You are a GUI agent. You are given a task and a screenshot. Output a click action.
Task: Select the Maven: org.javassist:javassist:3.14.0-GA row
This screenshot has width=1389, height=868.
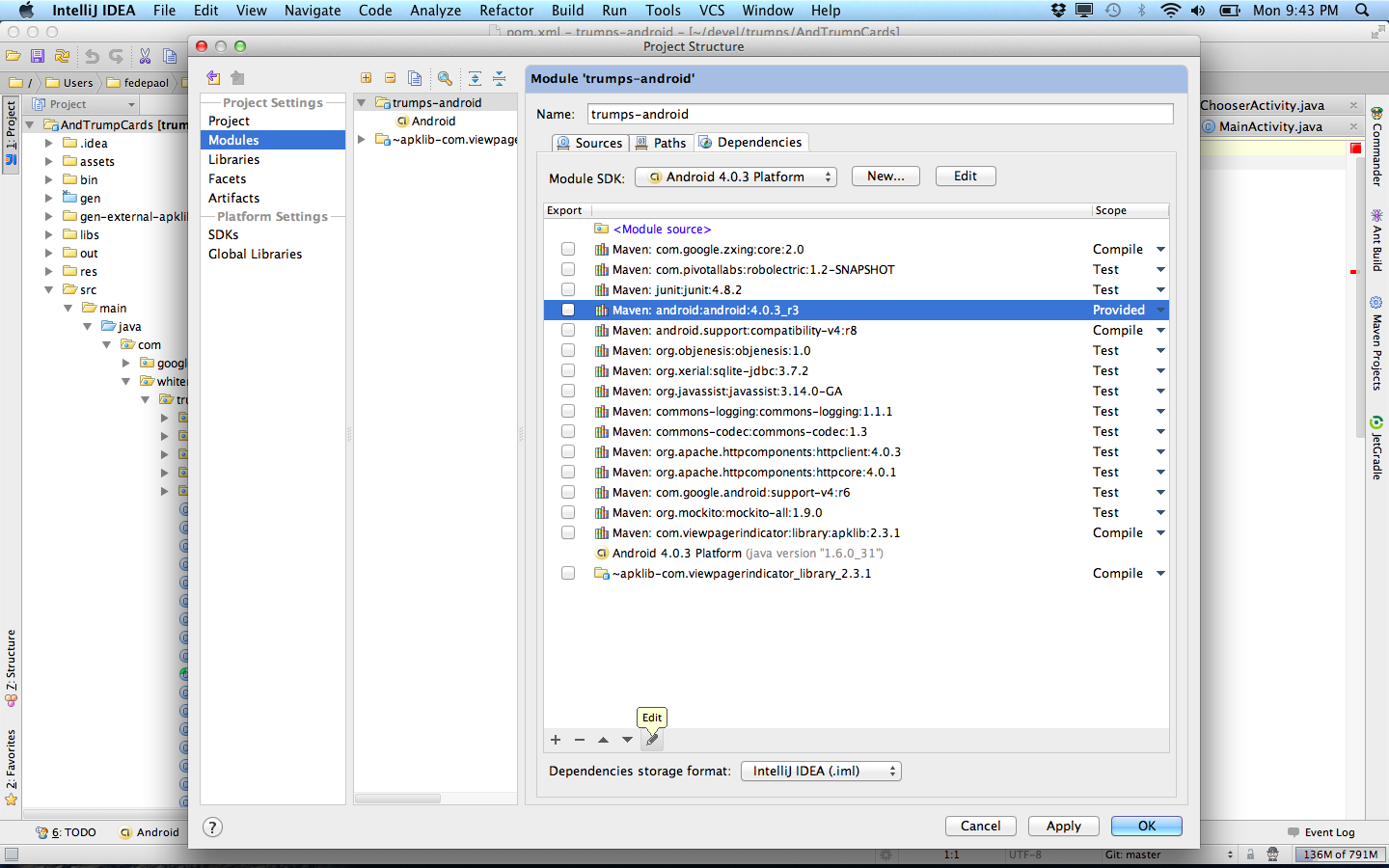(x=856, y=391)
